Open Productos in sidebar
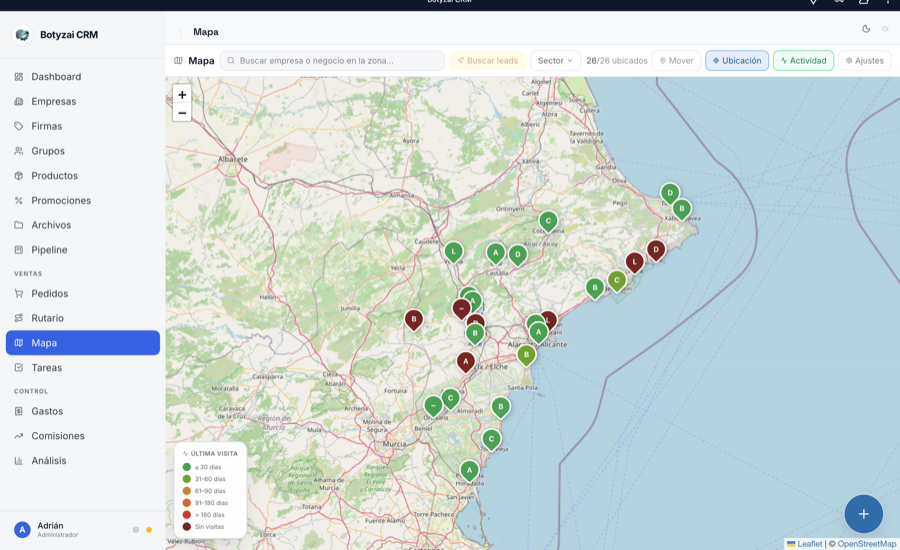 click(83, 175)
